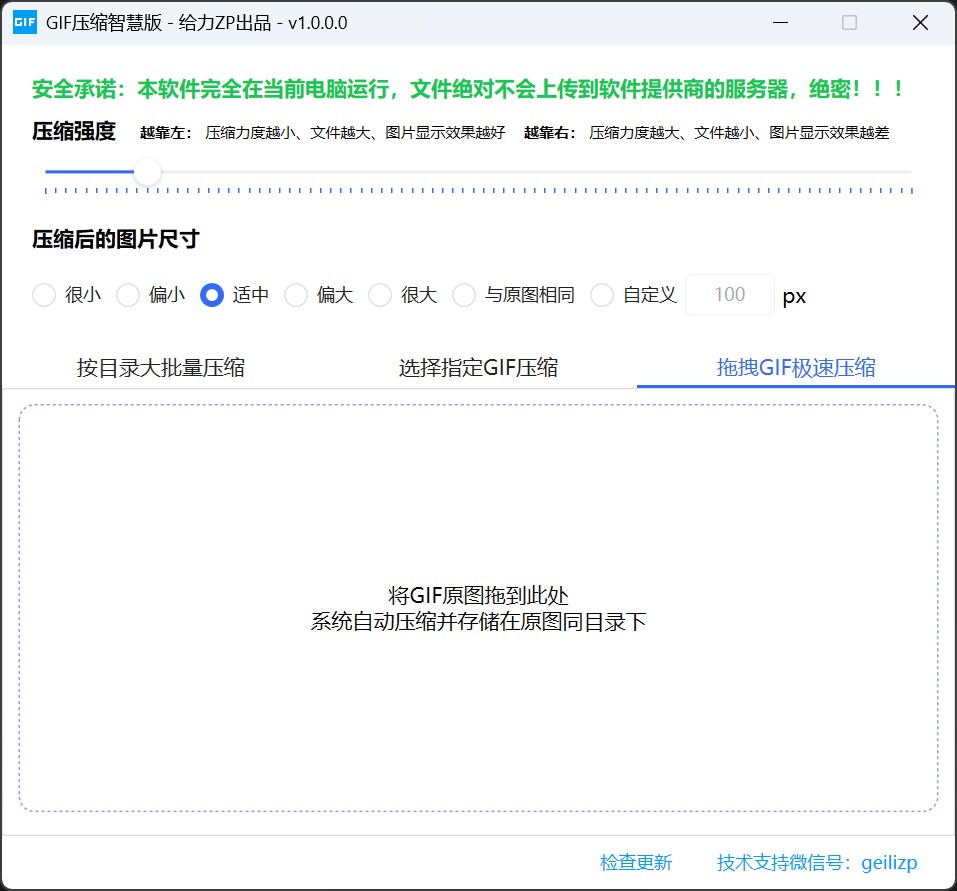Click the custom pixel size input field

729,295
